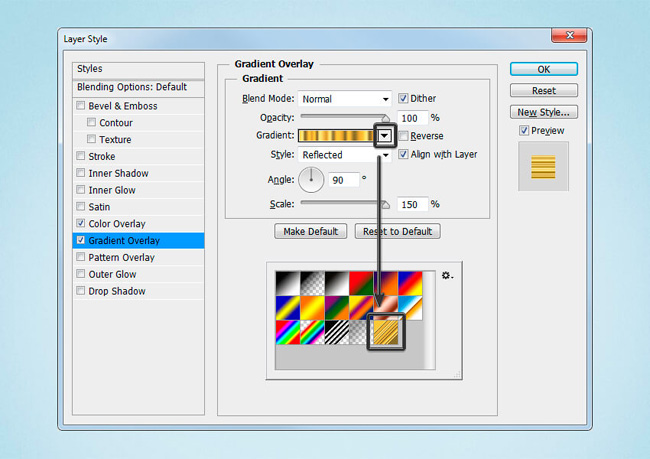This screenshot has width=650, height=459.
Task: Click the gold gradient preview bar
Action: [x=336, y=136]
